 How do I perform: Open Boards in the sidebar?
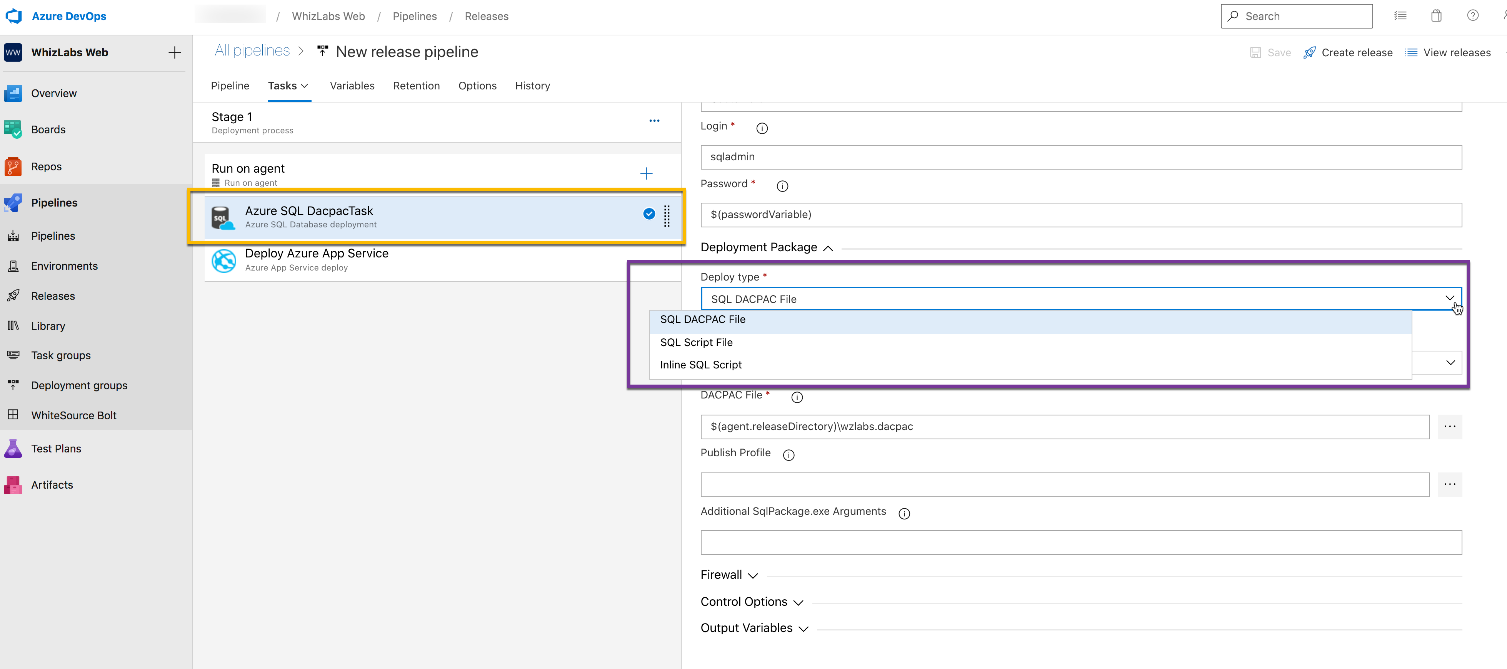point(48,129)
